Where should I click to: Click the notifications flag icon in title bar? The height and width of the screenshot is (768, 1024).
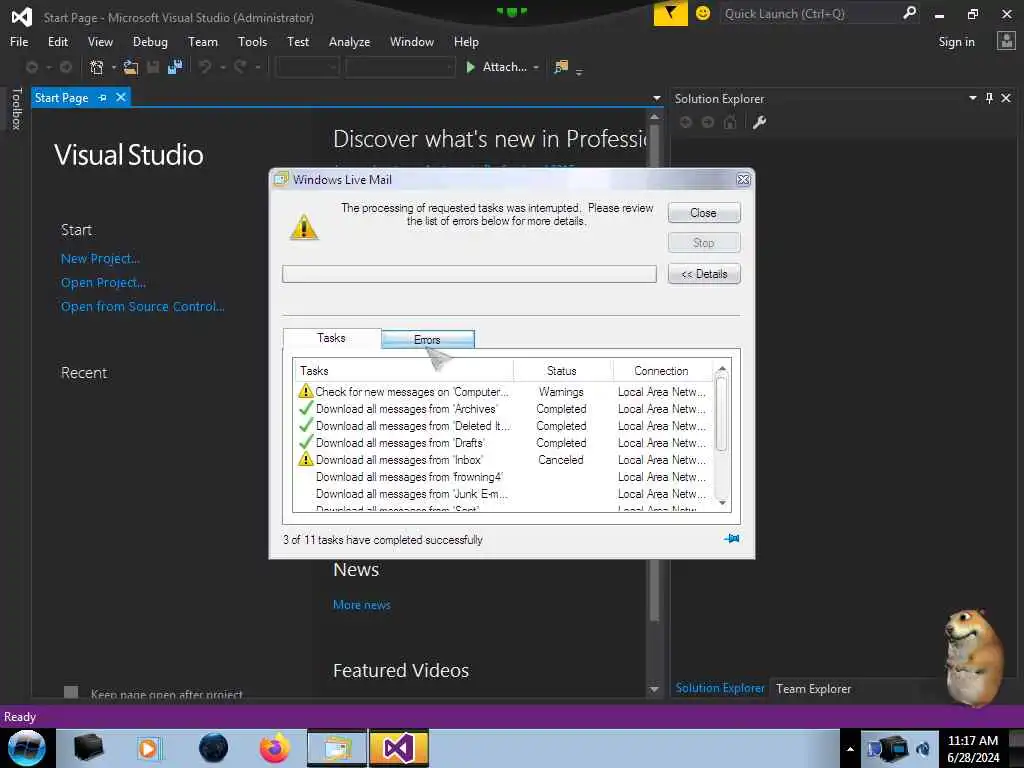(x=670, y=13)
